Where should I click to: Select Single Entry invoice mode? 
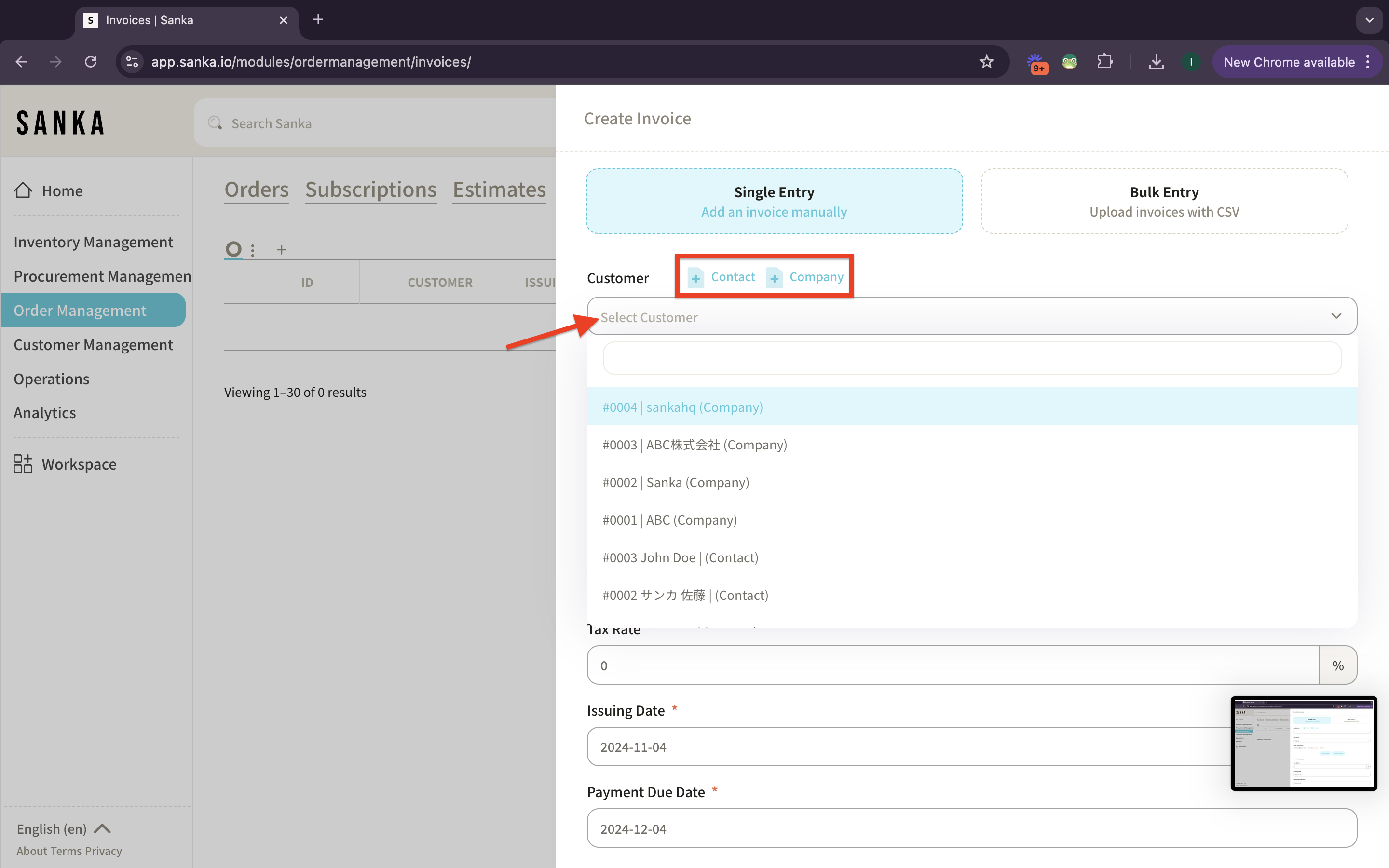pyautogui.click(x=774, y=201)
